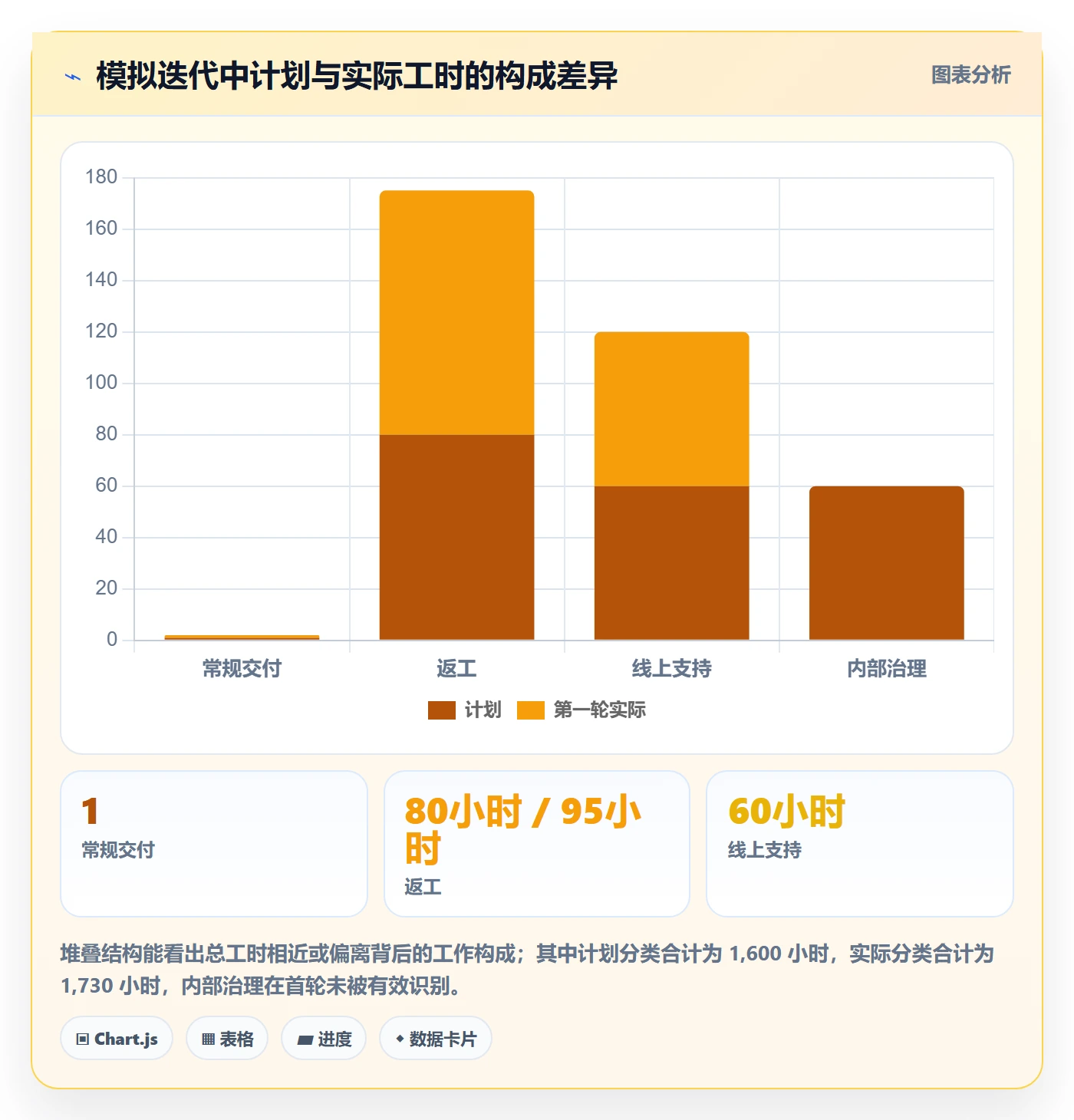Click the diamond icon in 数据卡片 chip
Viewport: 1074px width, 1120px height.
(400, 1039)
